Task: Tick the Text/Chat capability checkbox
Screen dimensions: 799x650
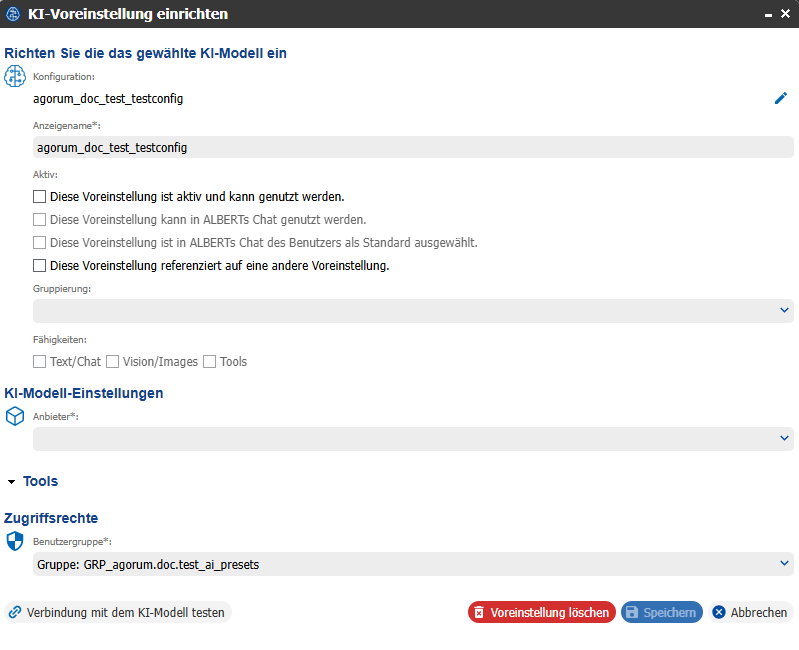Action: (x=39, y=362)
